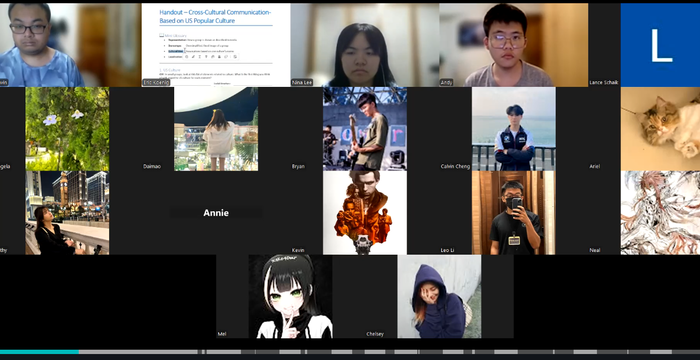The width and height of the screenshot is (700, 360).
Task: Click the 'Lance Schaik' name label
Action: pos(604,83)
